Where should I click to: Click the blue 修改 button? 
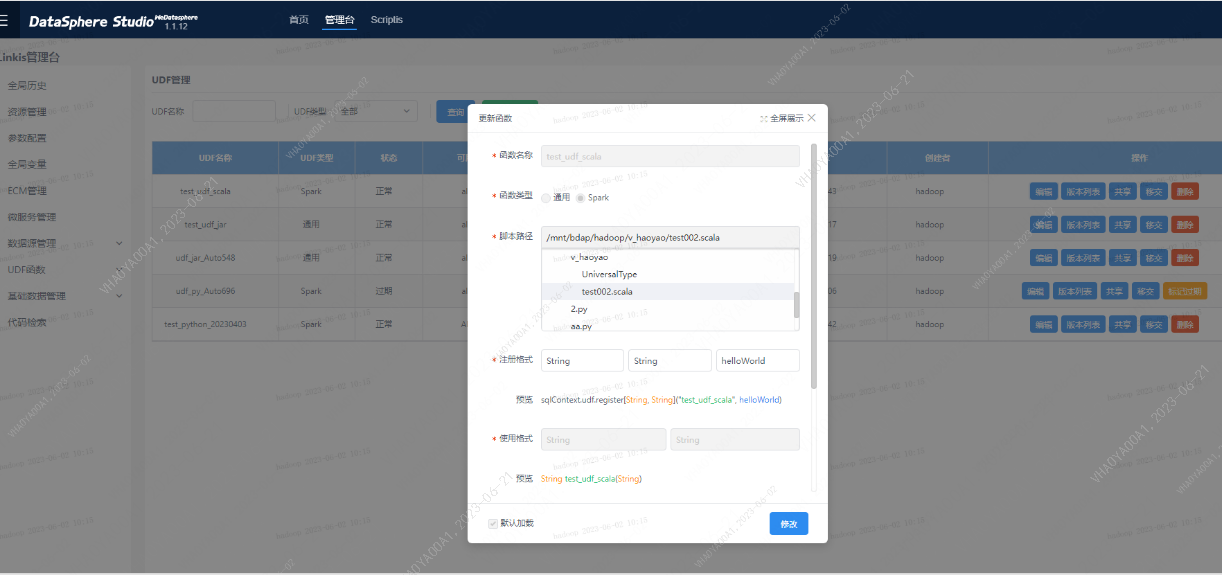pyautogui.click(x=788, y=524)
